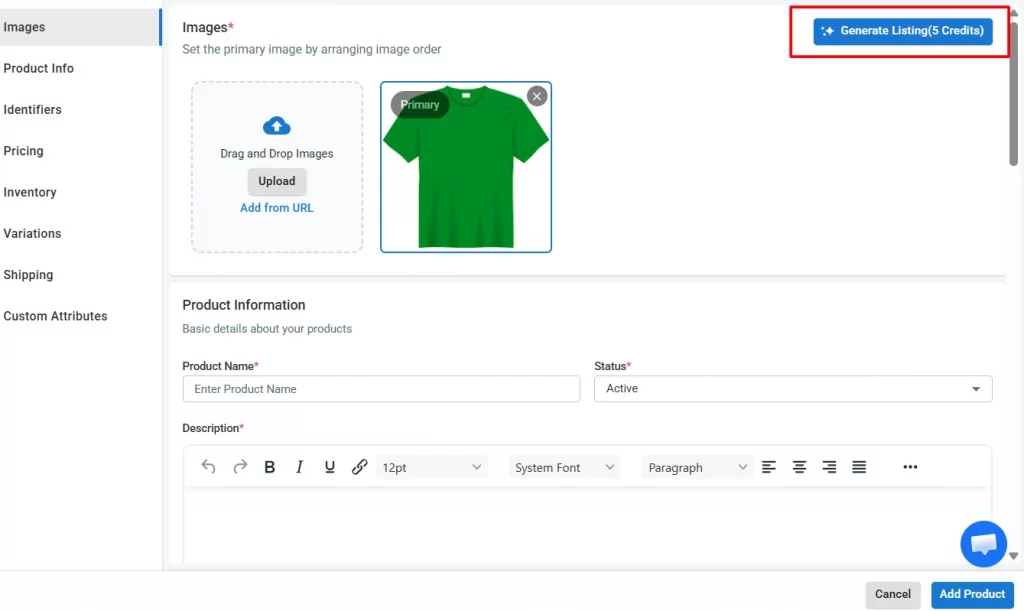This screenshot has width=1024, height=611.
Task: Toggle bold formatting
Action: 269,467
